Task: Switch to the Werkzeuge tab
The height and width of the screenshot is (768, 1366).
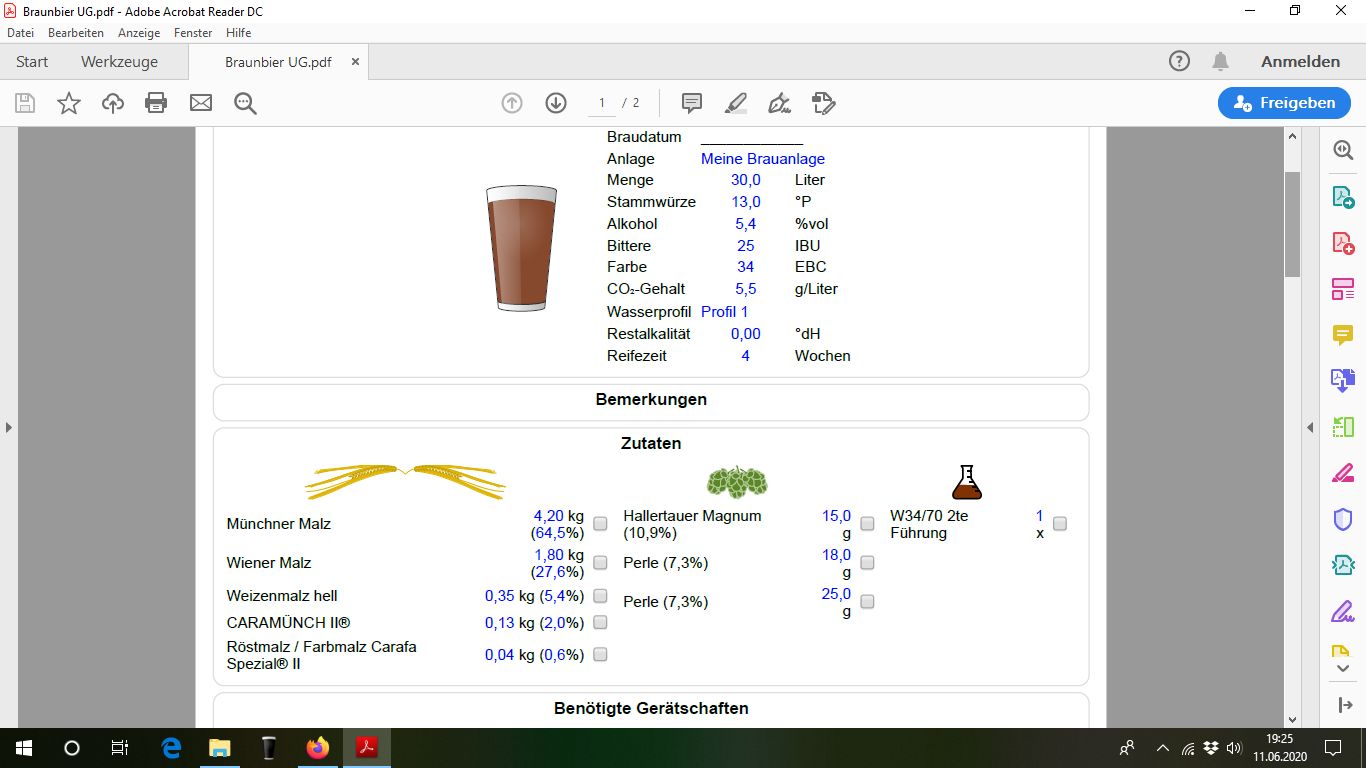Action: 119,61
